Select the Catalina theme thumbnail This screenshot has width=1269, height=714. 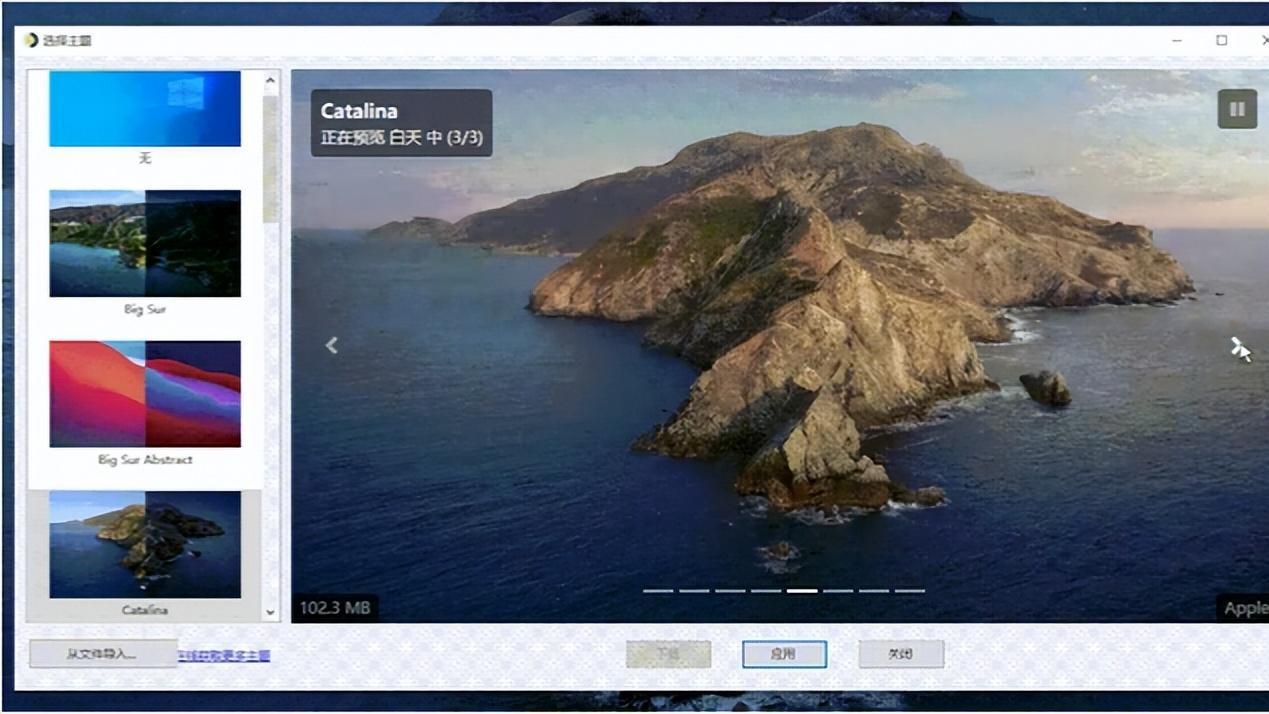(x=145, y=544)
